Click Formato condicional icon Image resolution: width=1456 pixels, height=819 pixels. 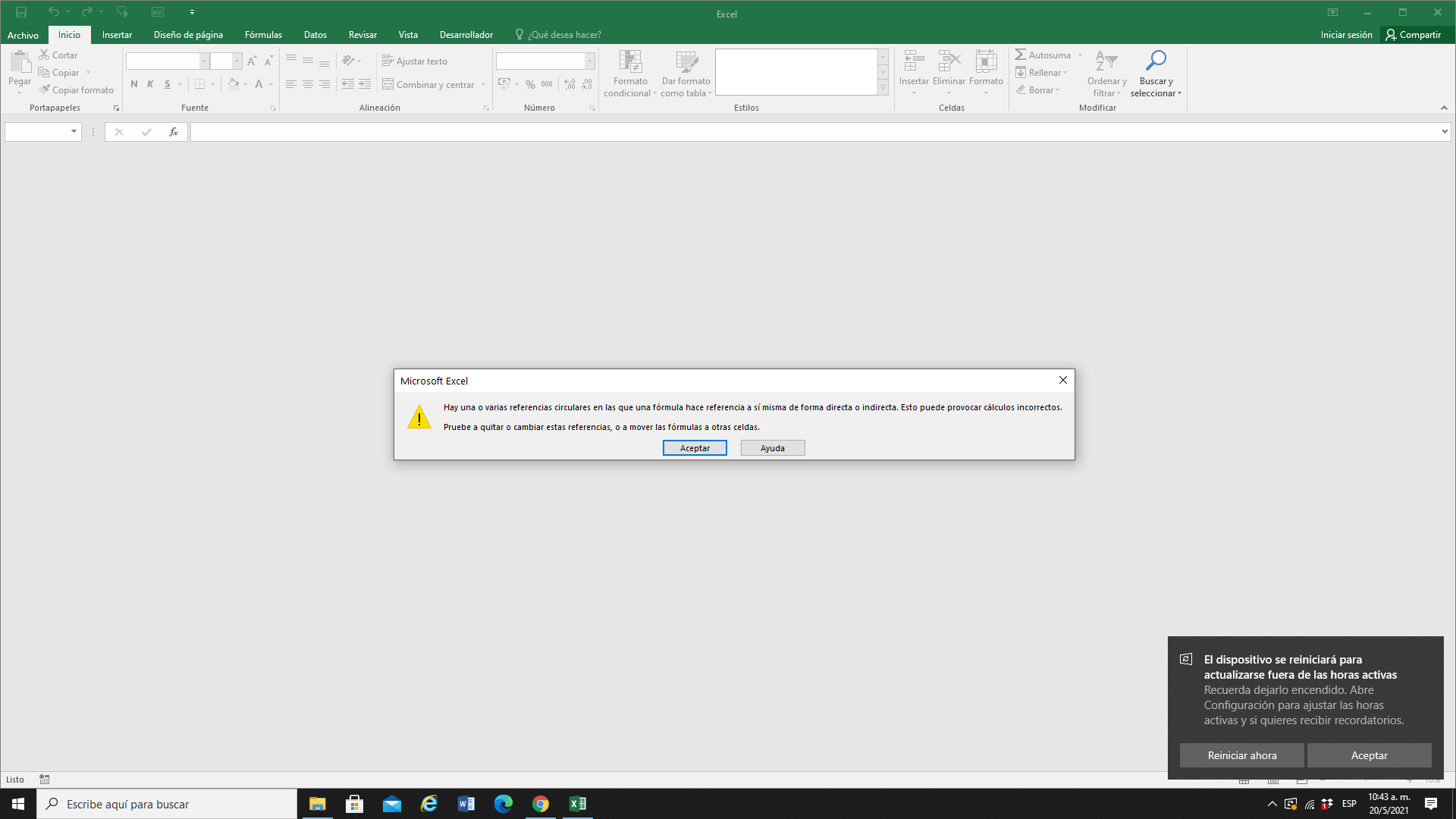(630, 62)
